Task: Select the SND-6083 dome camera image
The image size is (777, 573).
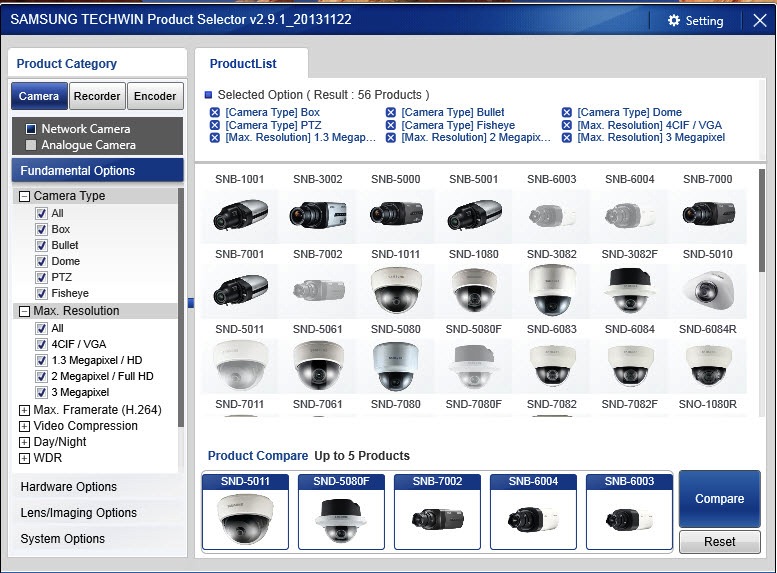Action: tap(552, 366)
